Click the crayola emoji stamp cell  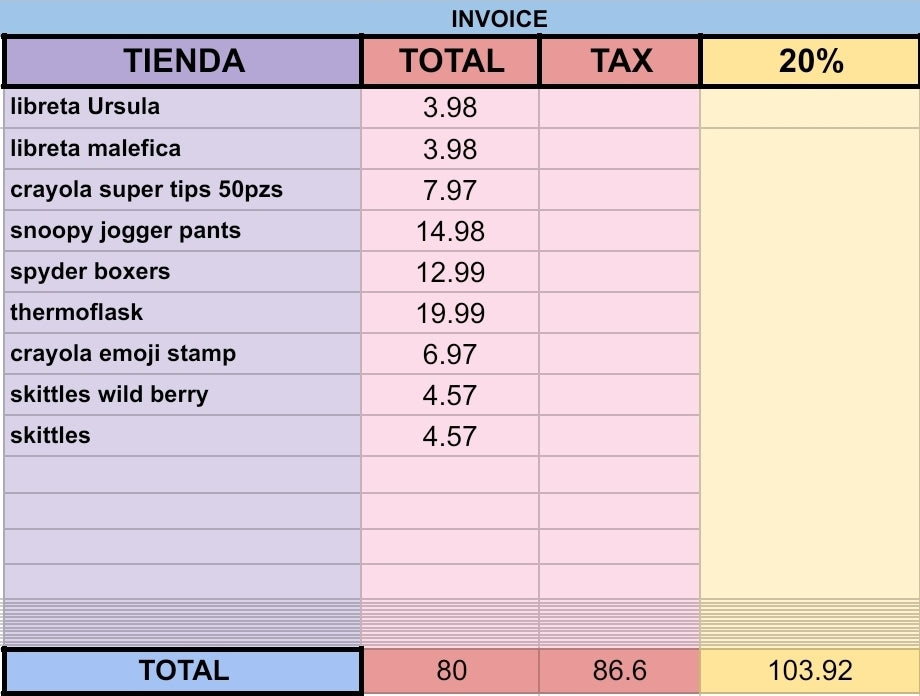click(183, 354)
